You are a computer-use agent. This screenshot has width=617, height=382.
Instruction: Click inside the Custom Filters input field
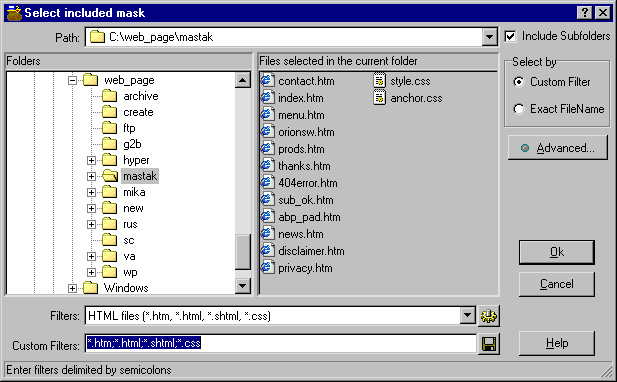point(281,343)
